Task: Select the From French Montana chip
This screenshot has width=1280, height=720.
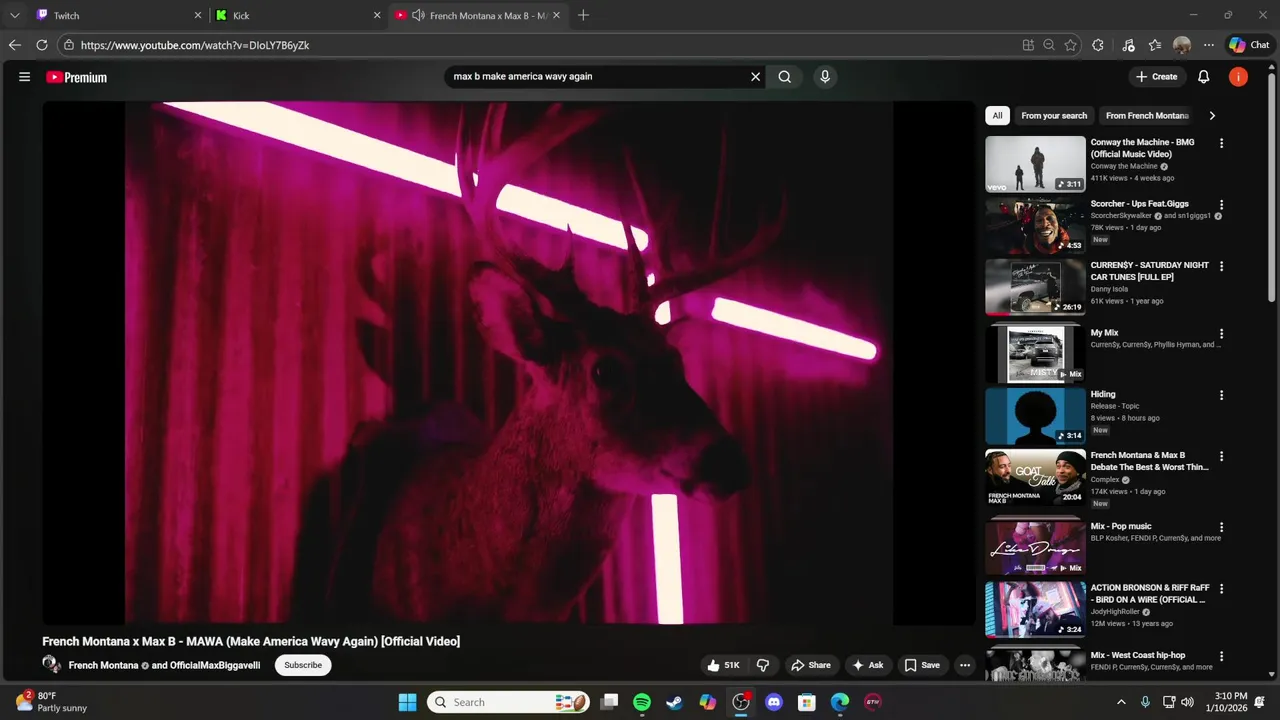Action: [1147, 116]
